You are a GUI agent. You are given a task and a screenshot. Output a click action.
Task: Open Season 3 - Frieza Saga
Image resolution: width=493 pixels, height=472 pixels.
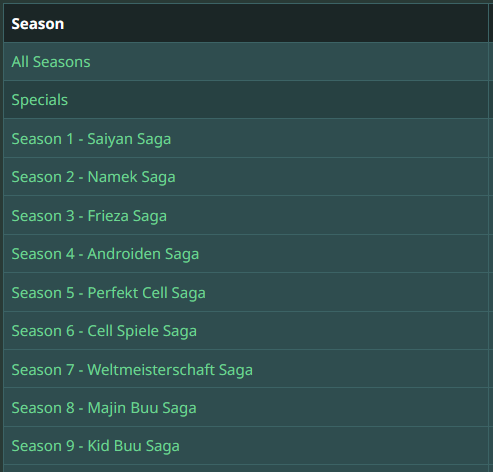point(89,216)
